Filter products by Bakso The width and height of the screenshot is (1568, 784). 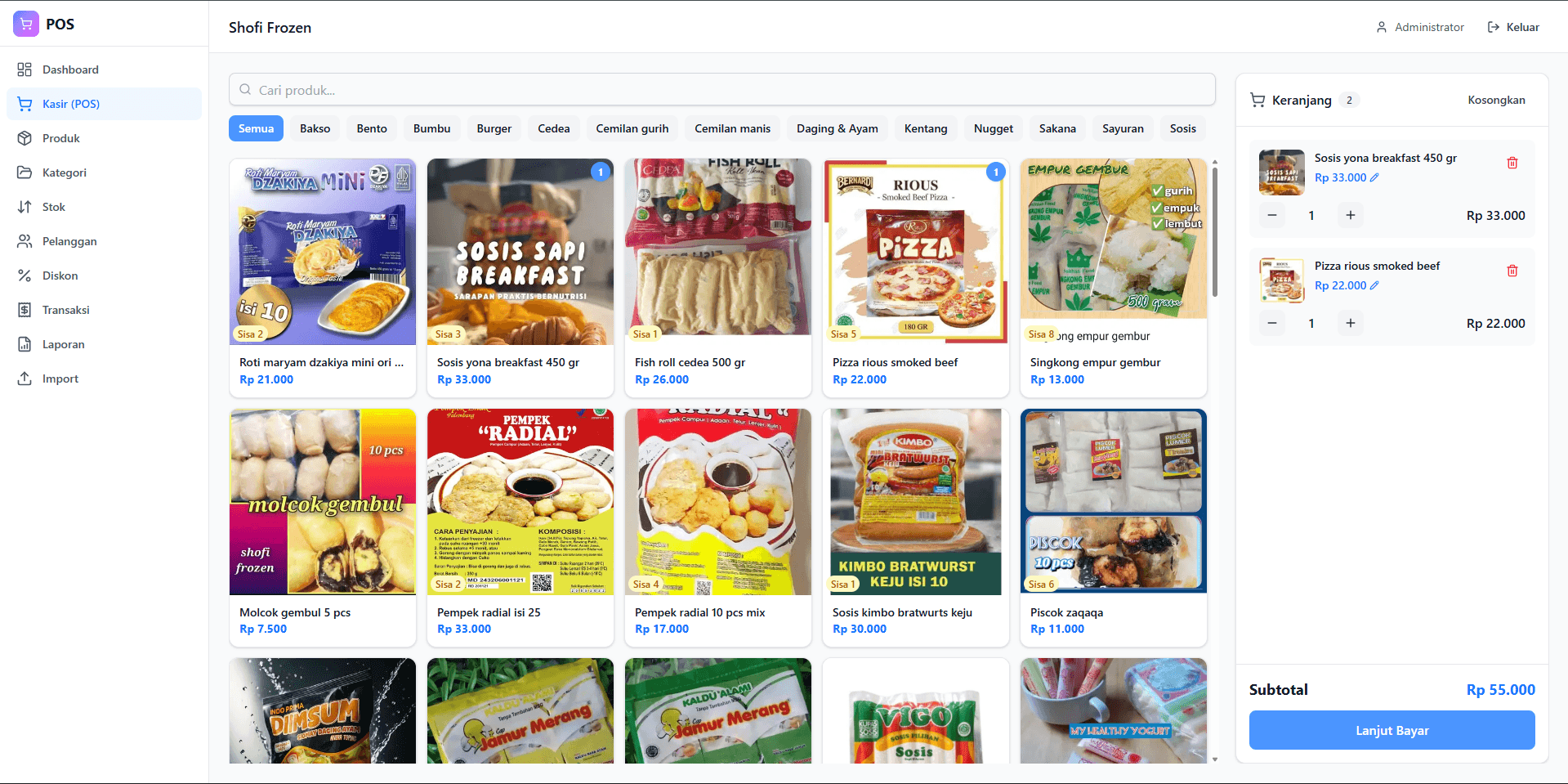click(x=315, y=128)
